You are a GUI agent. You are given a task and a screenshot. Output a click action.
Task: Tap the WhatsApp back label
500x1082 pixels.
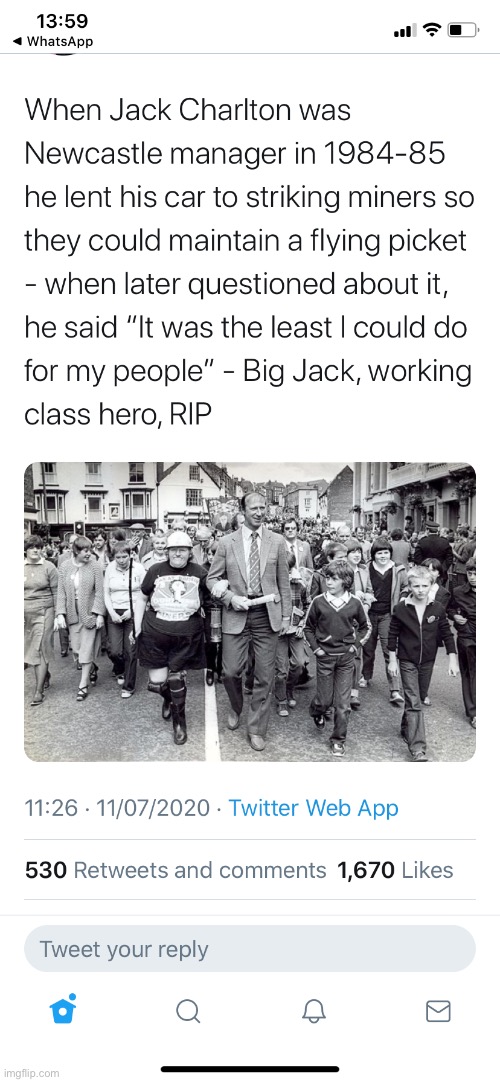[59, 41]
